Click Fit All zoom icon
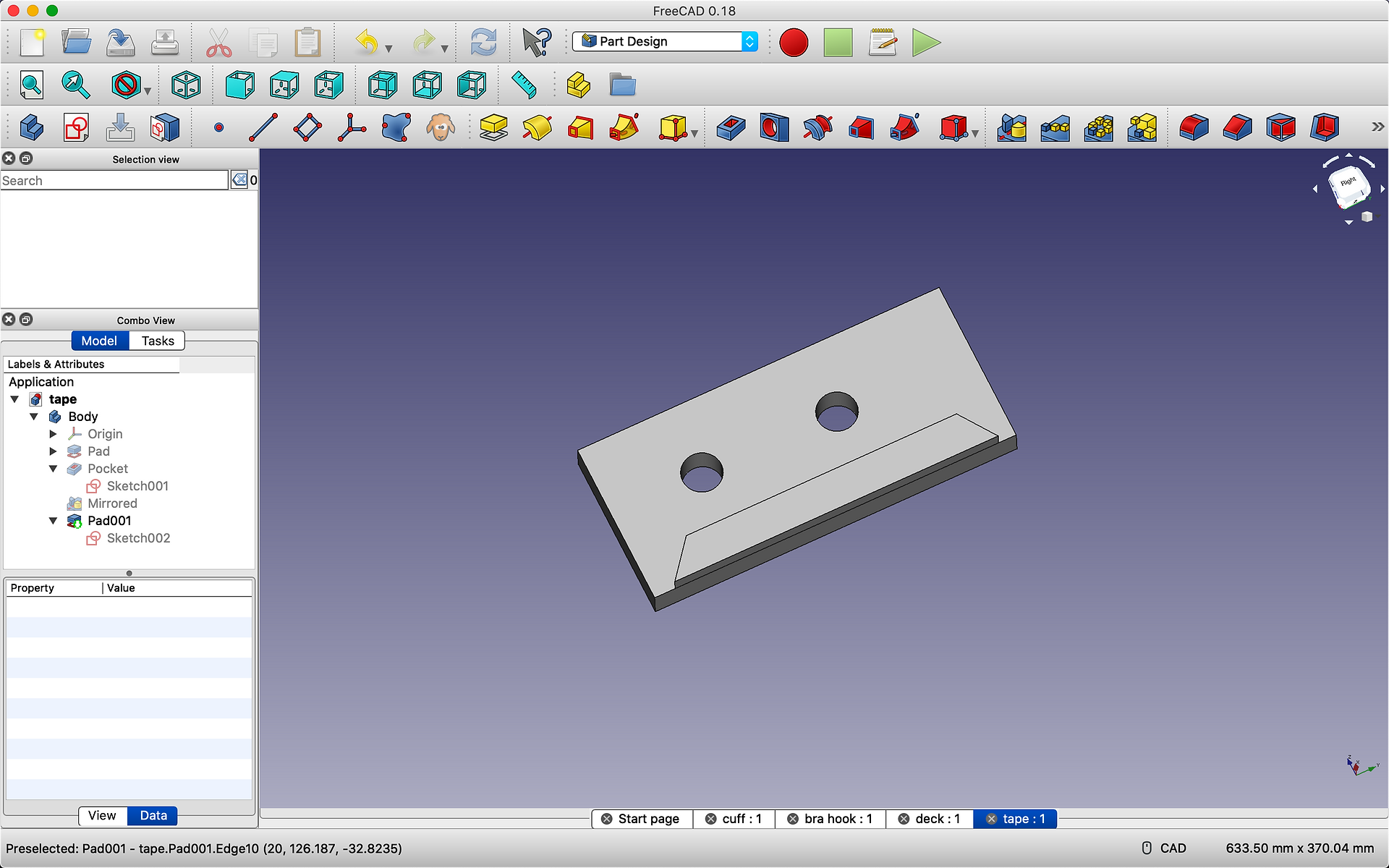This screenshot has height=868, width=1389. tap(32, 85)
